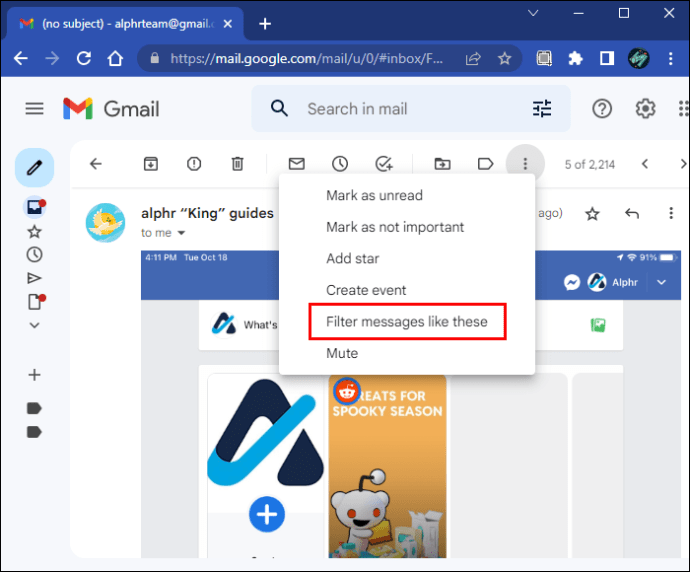Star this message
Screen dimensions: 690x572
pyautogui.click(x=592, y=214)
